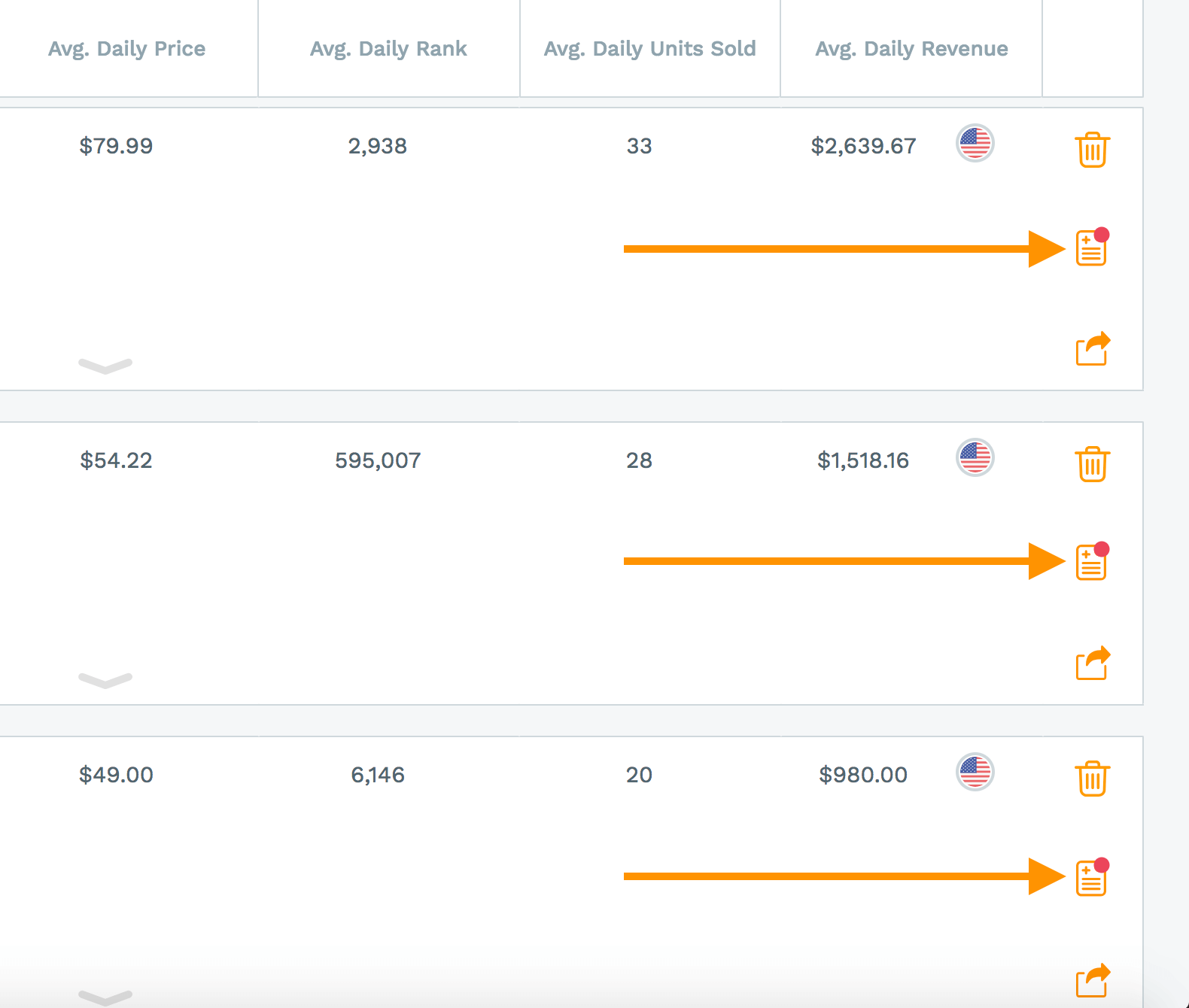Click US flag in $2,639.67 row

(x=975, y=143)
